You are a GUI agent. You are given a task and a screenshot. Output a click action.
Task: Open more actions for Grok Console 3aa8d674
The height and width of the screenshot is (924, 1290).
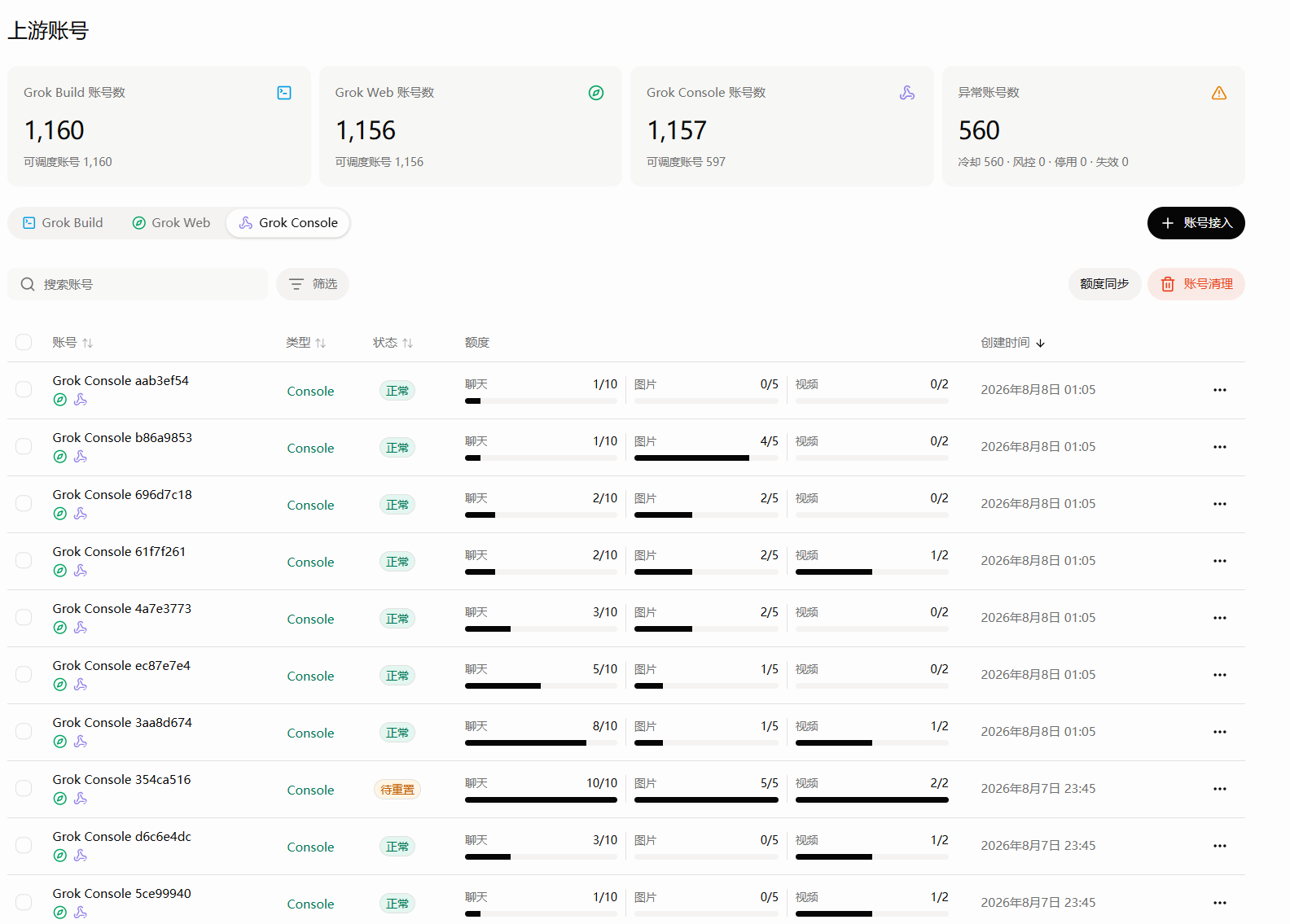tap(1220, 732)
